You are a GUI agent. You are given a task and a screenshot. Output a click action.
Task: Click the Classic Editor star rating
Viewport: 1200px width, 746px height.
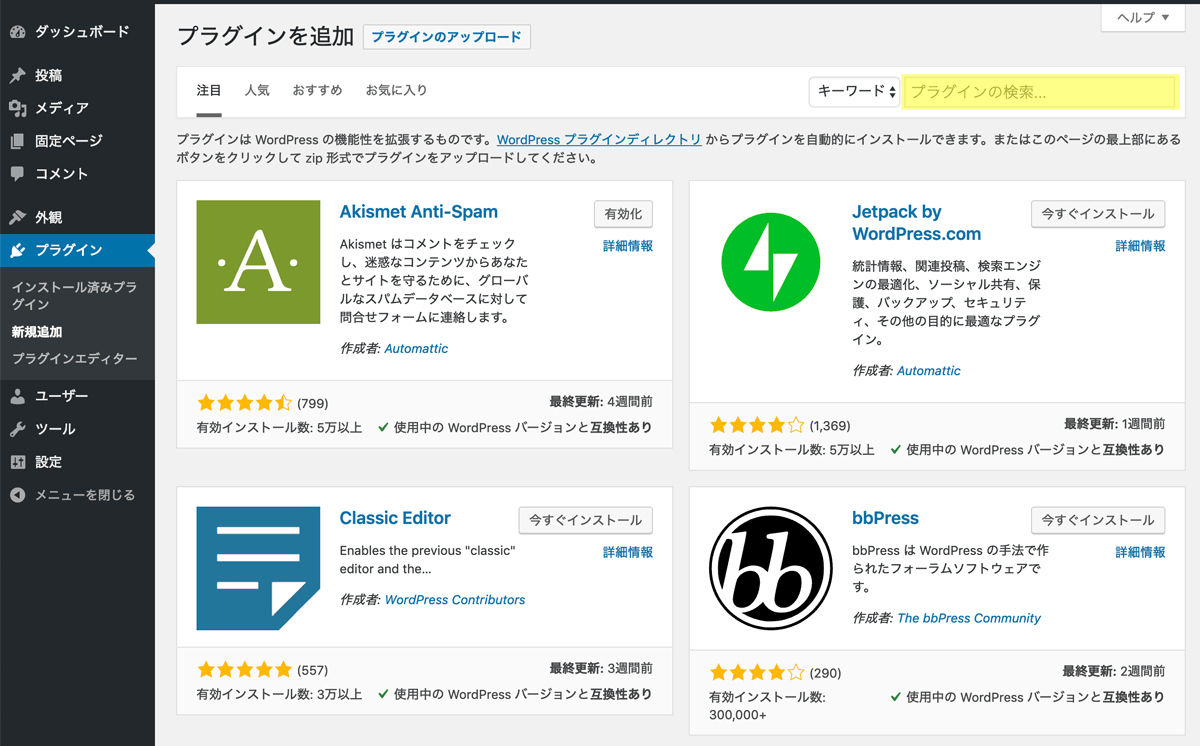point(244,670)
